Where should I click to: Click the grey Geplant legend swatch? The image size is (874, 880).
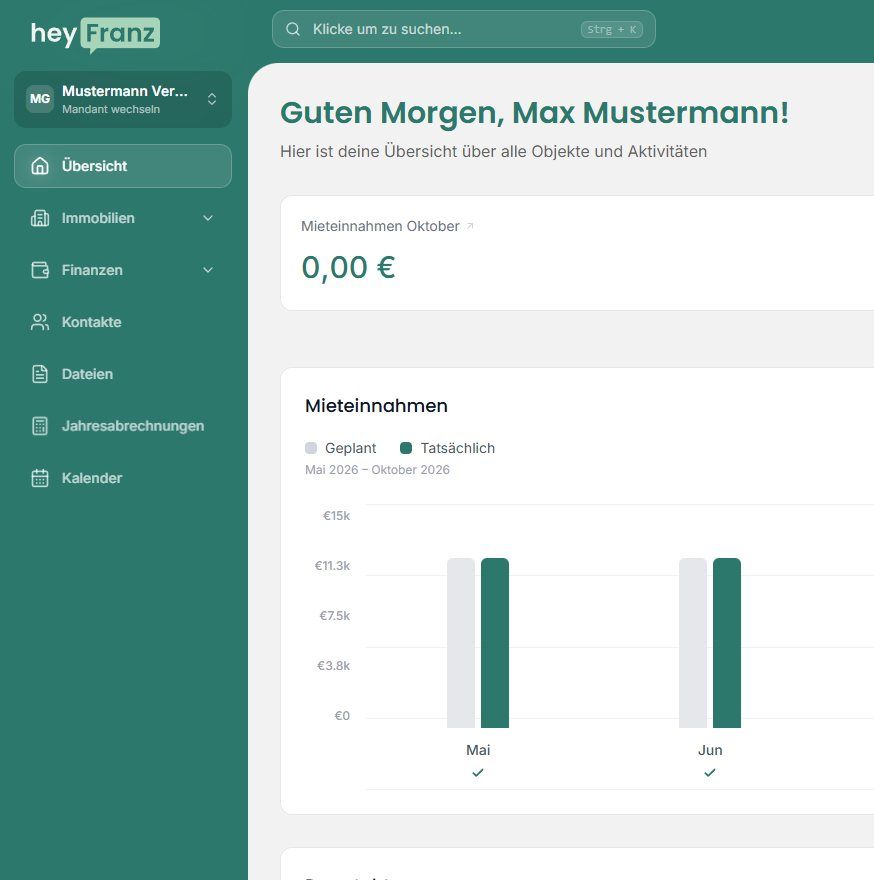pyautogui.click(x=311, y=448)
